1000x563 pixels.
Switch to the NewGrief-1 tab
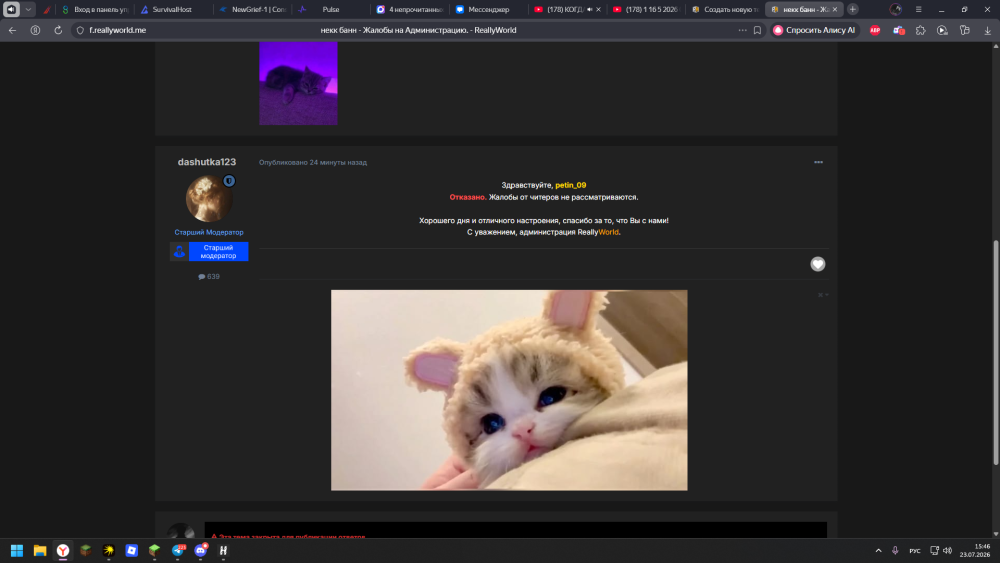(253, 10)
